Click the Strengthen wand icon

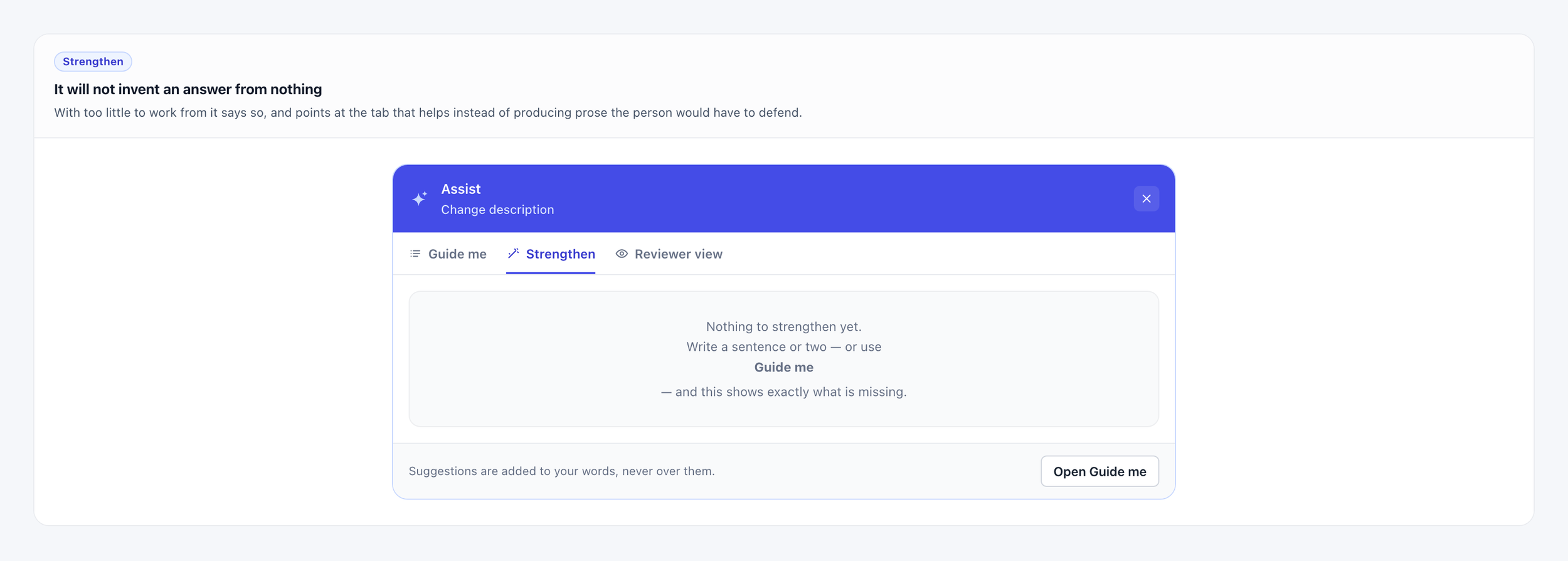[513, 254]
